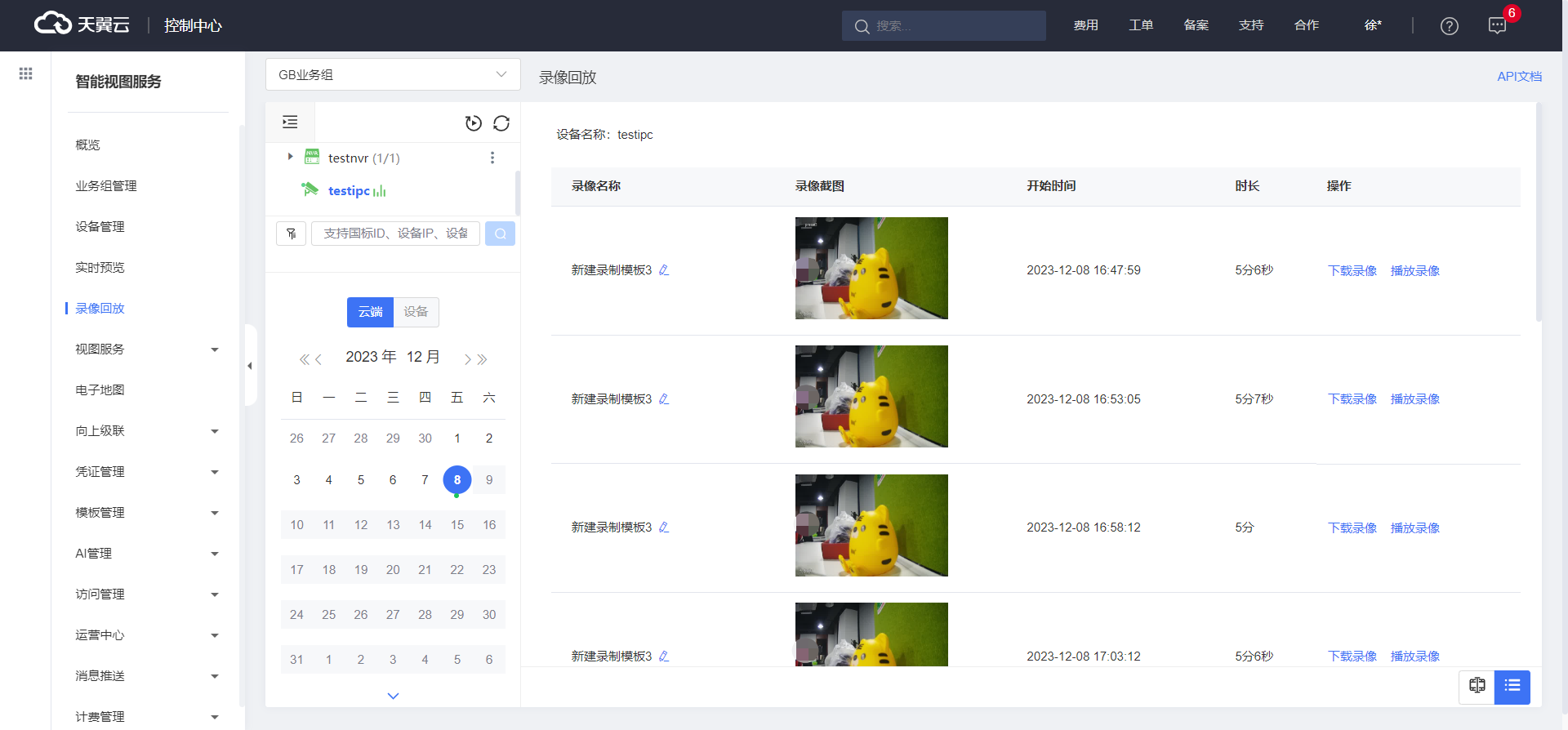Edit name of recording starting 17:03:12
The image size is (1568, 730).
point(664,657)
